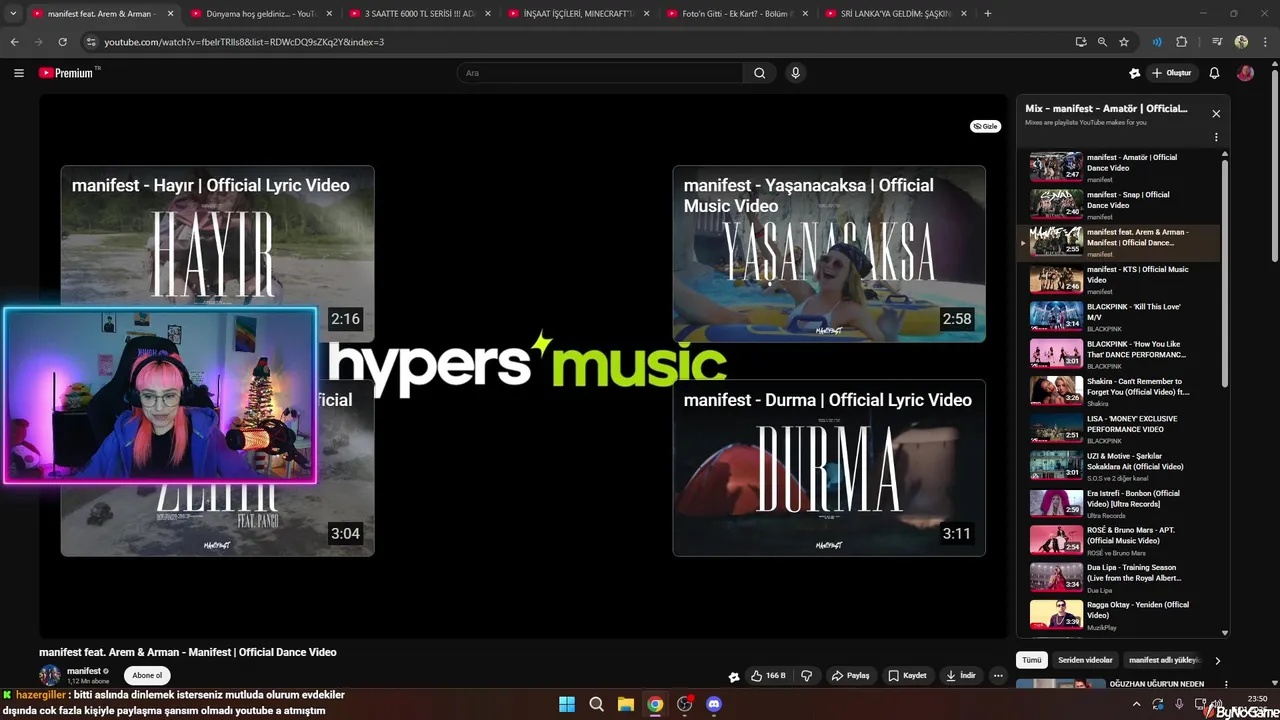
Task: Show next filter chips arrow
Action: (x=1217, y=660)
